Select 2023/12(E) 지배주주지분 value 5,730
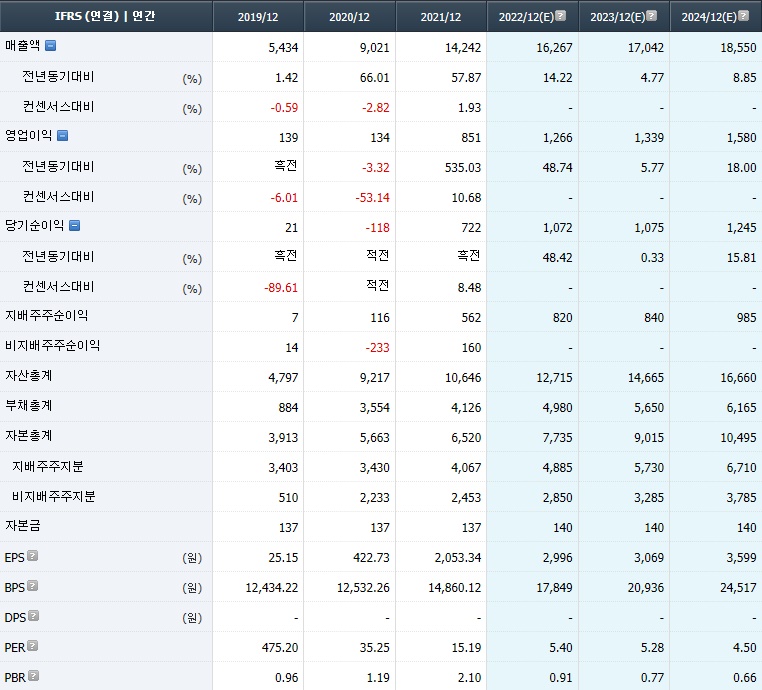 point(649,468)
